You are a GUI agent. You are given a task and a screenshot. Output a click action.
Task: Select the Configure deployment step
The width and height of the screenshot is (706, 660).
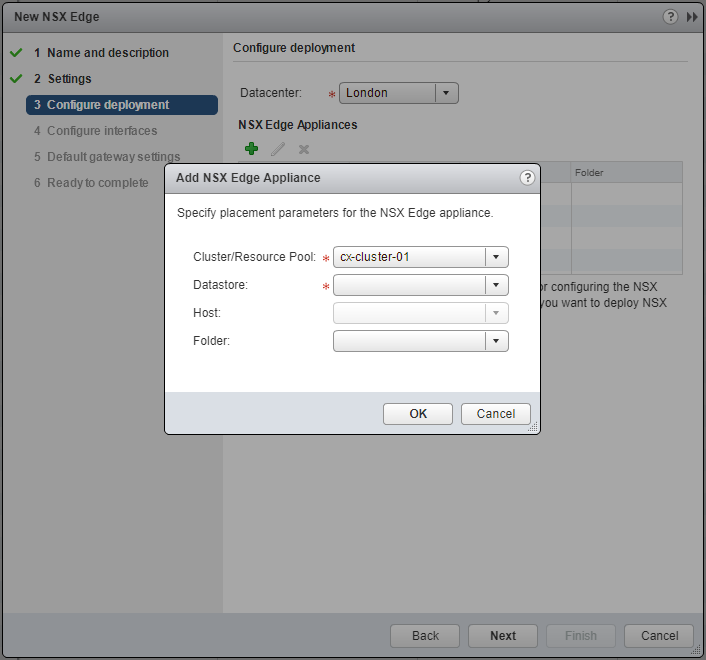pyautogui.click(x=107, y=105)
